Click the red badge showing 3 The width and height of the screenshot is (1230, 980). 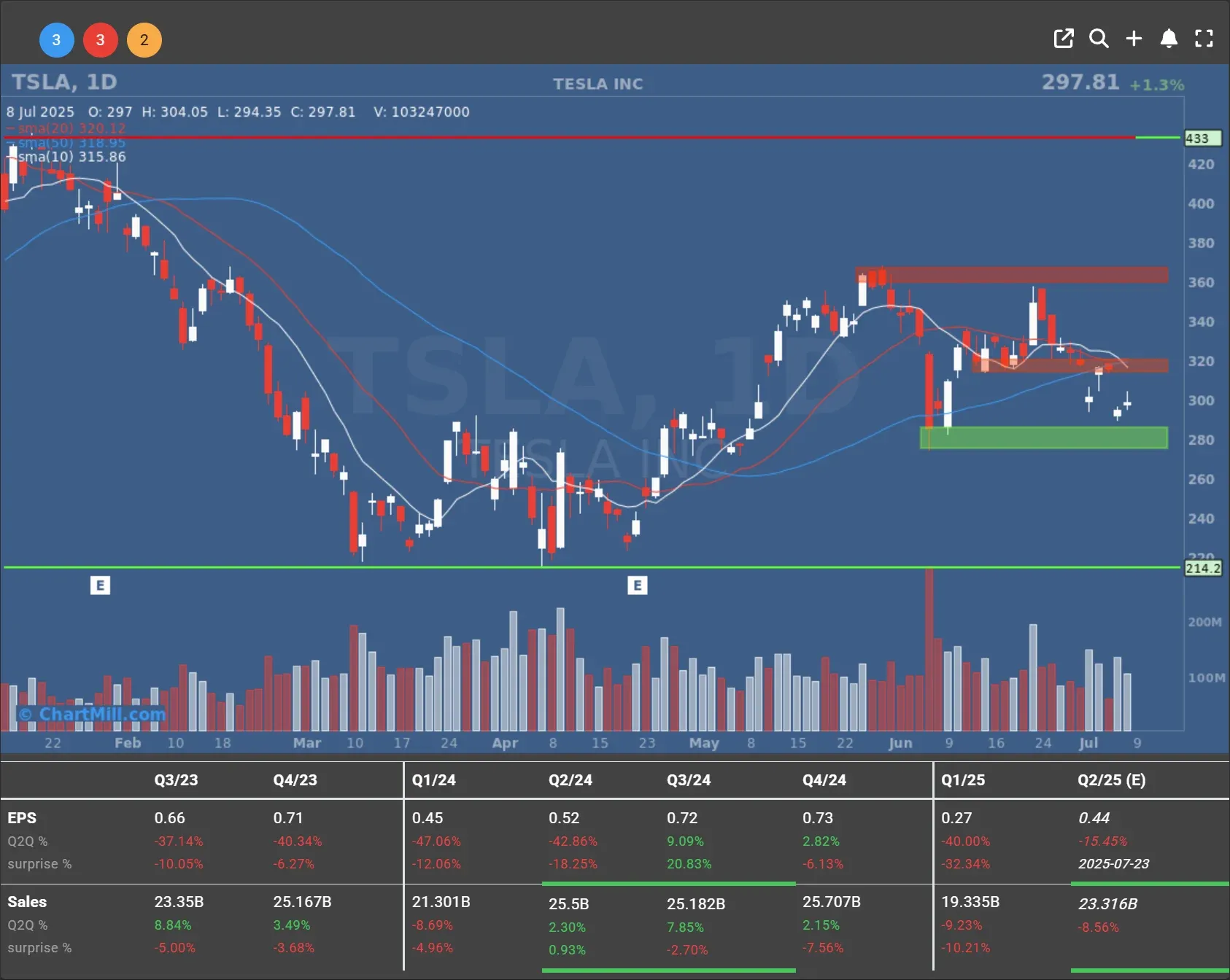click(101, 40)
